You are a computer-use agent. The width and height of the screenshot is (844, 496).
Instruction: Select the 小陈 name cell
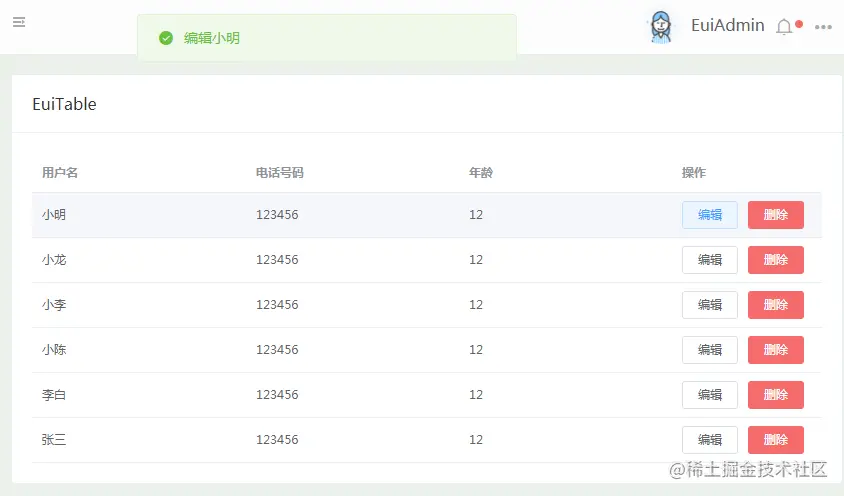pos(54,350)
